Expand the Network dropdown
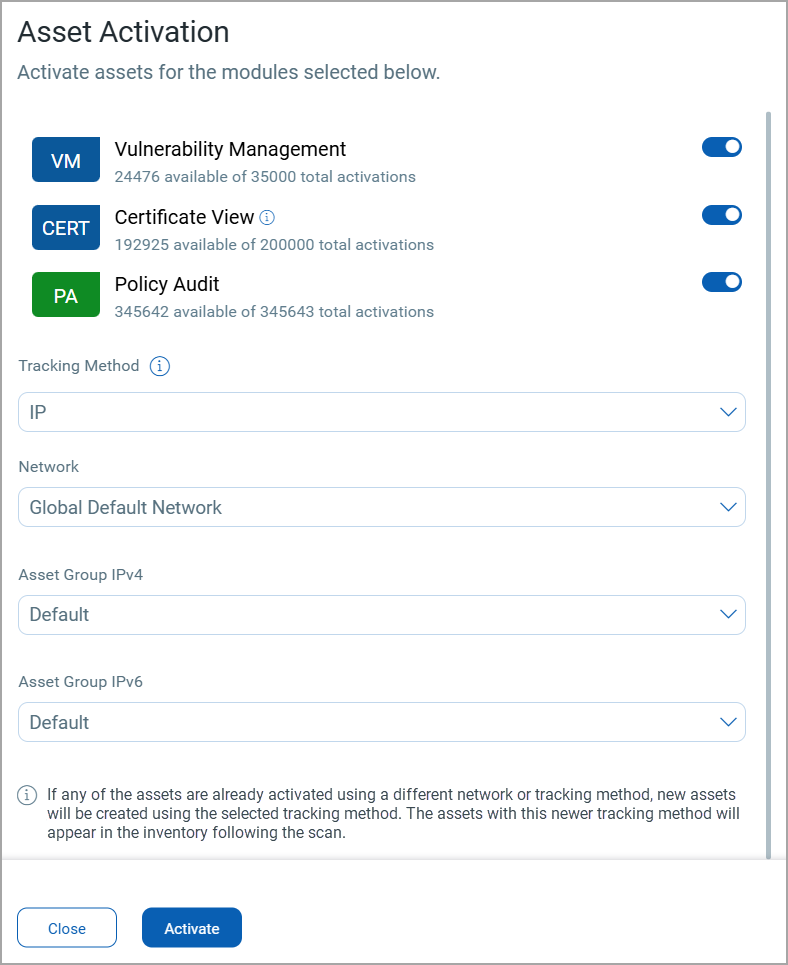Screen dimensions: 788x965 [382, 507]
